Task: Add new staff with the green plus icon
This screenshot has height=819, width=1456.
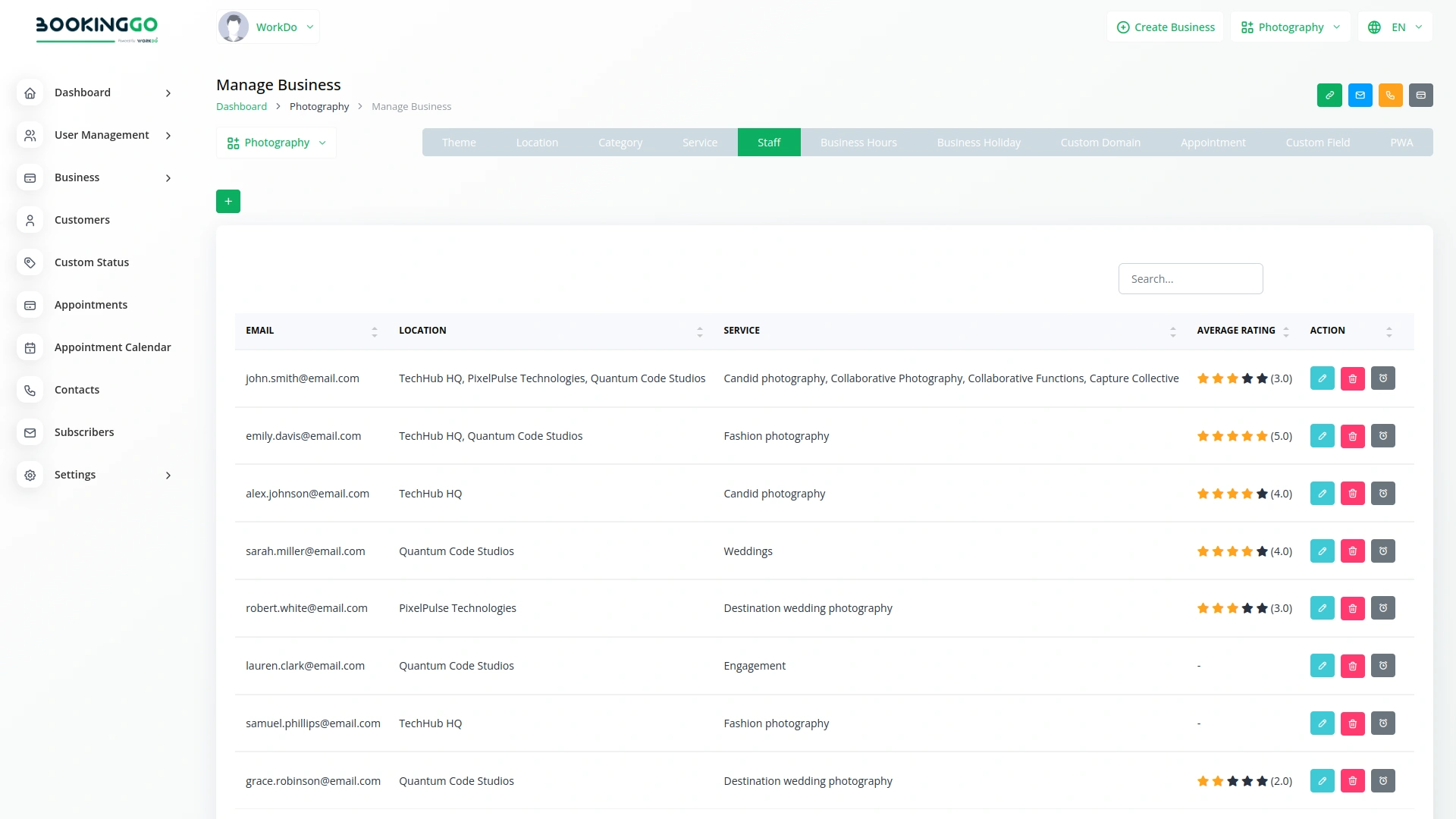Action: click(228, 201)
